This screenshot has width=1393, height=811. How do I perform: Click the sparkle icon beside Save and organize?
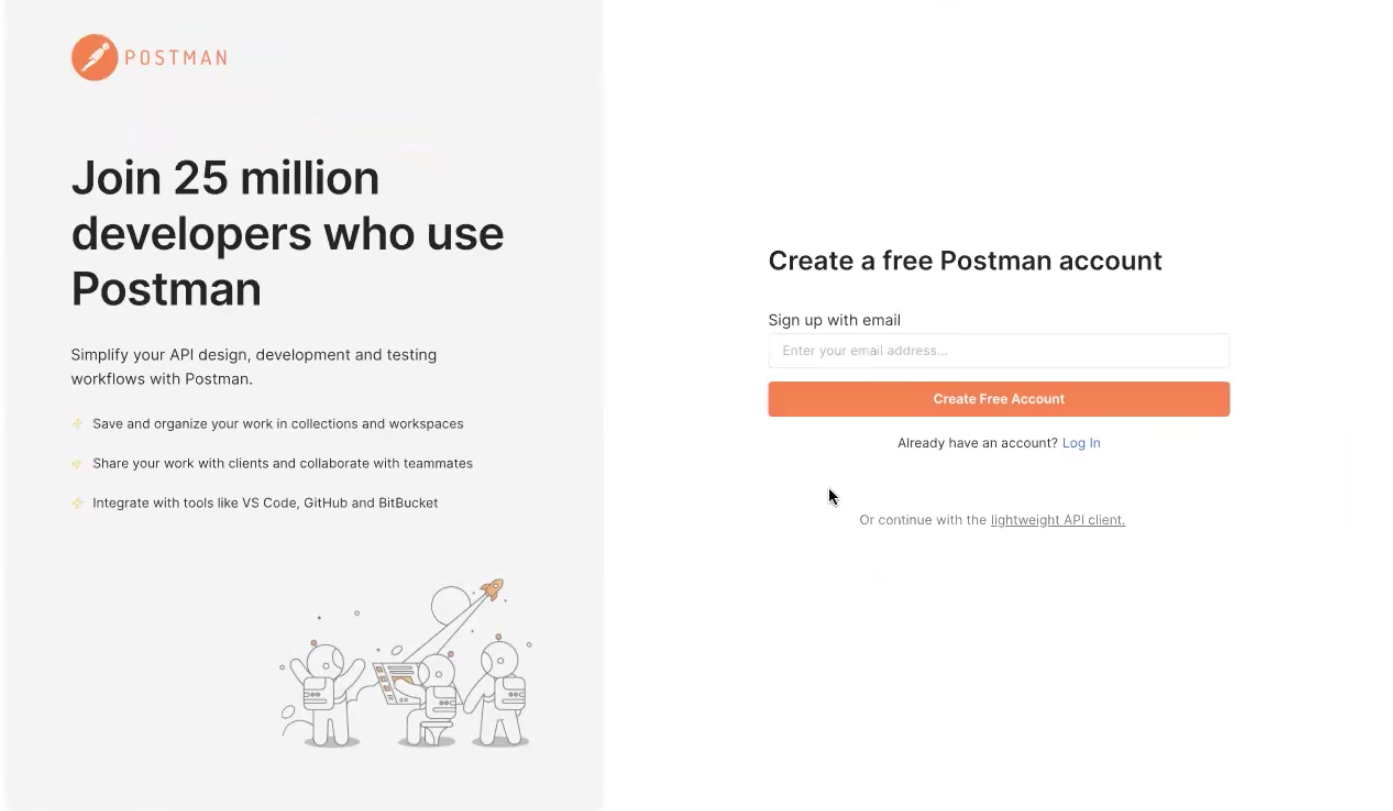tap(77, 424)
